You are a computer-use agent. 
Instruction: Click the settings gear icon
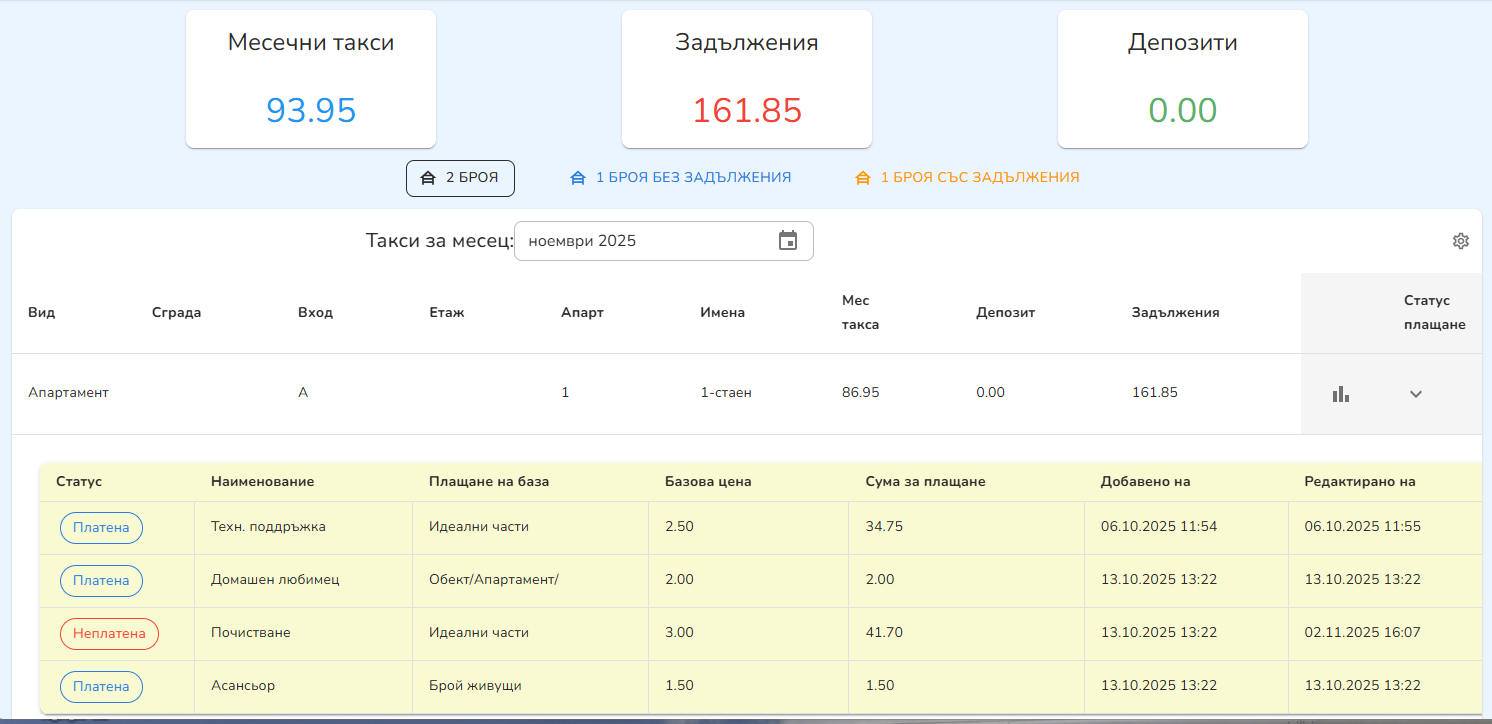pyautogui.click(x=1460, y=241)
